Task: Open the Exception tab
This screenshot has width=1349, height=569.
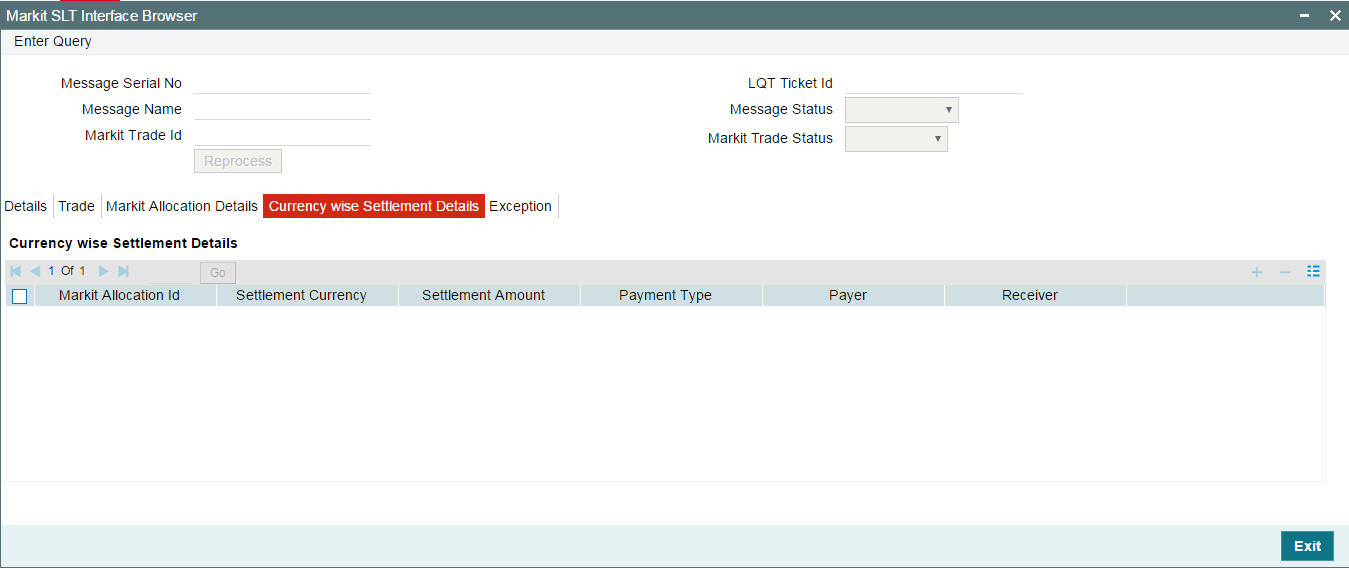Action: point(521,206)
